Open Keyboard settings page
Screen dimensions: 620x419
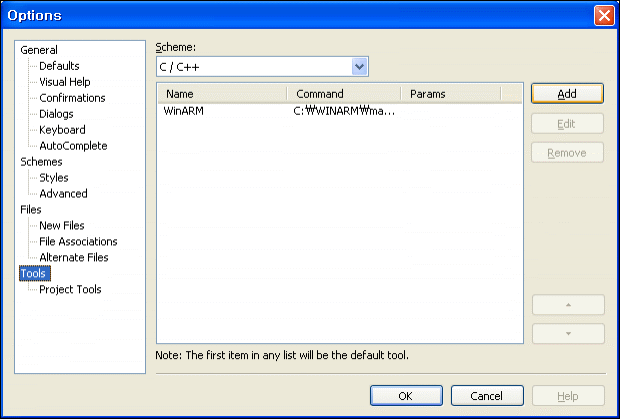(x=62, y=130)
